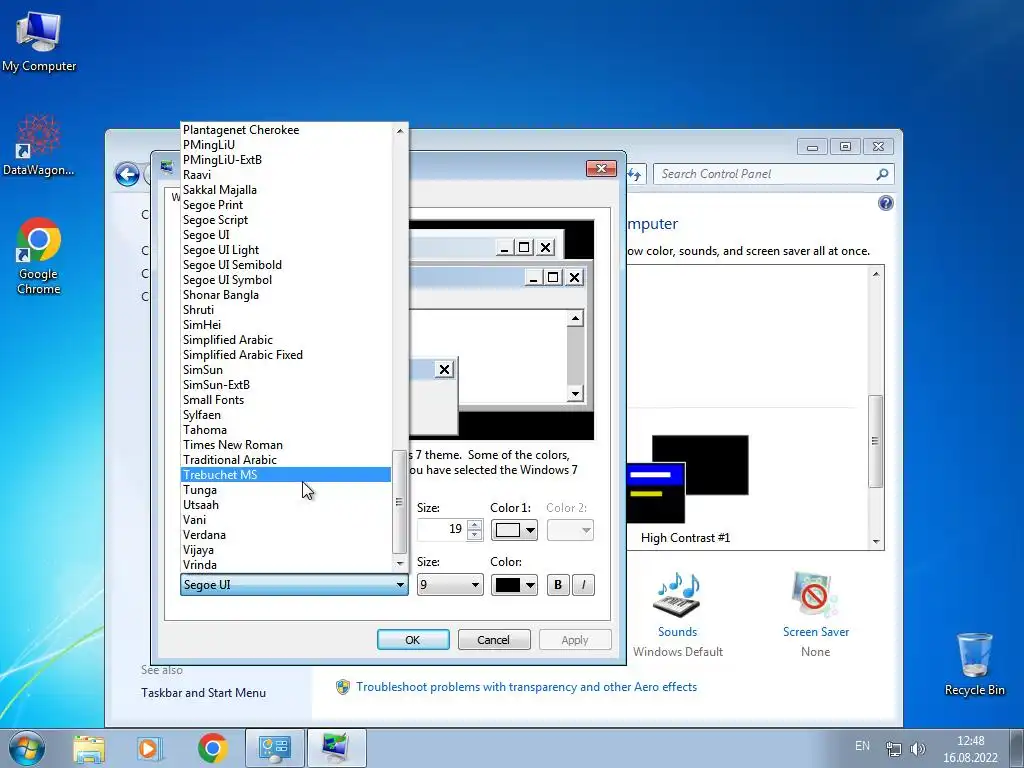1024x768 pixels.
Task: Click the network tray icon
Action: pos(893,748)
